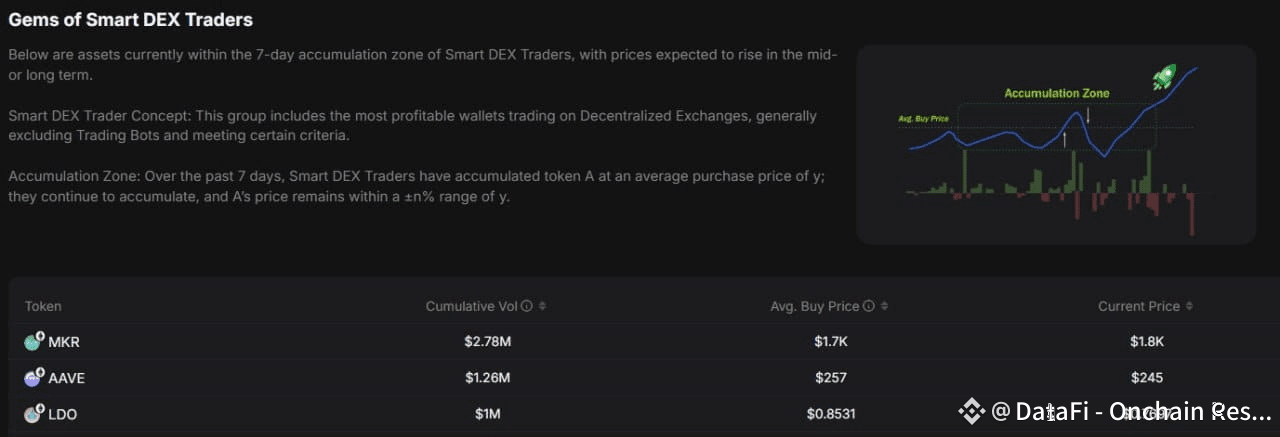Image resolution: width=1280 pixels, height=437 pixels.
Task: Open the Cumulative Vol info tooltip icon
Action: coord(527,306)
